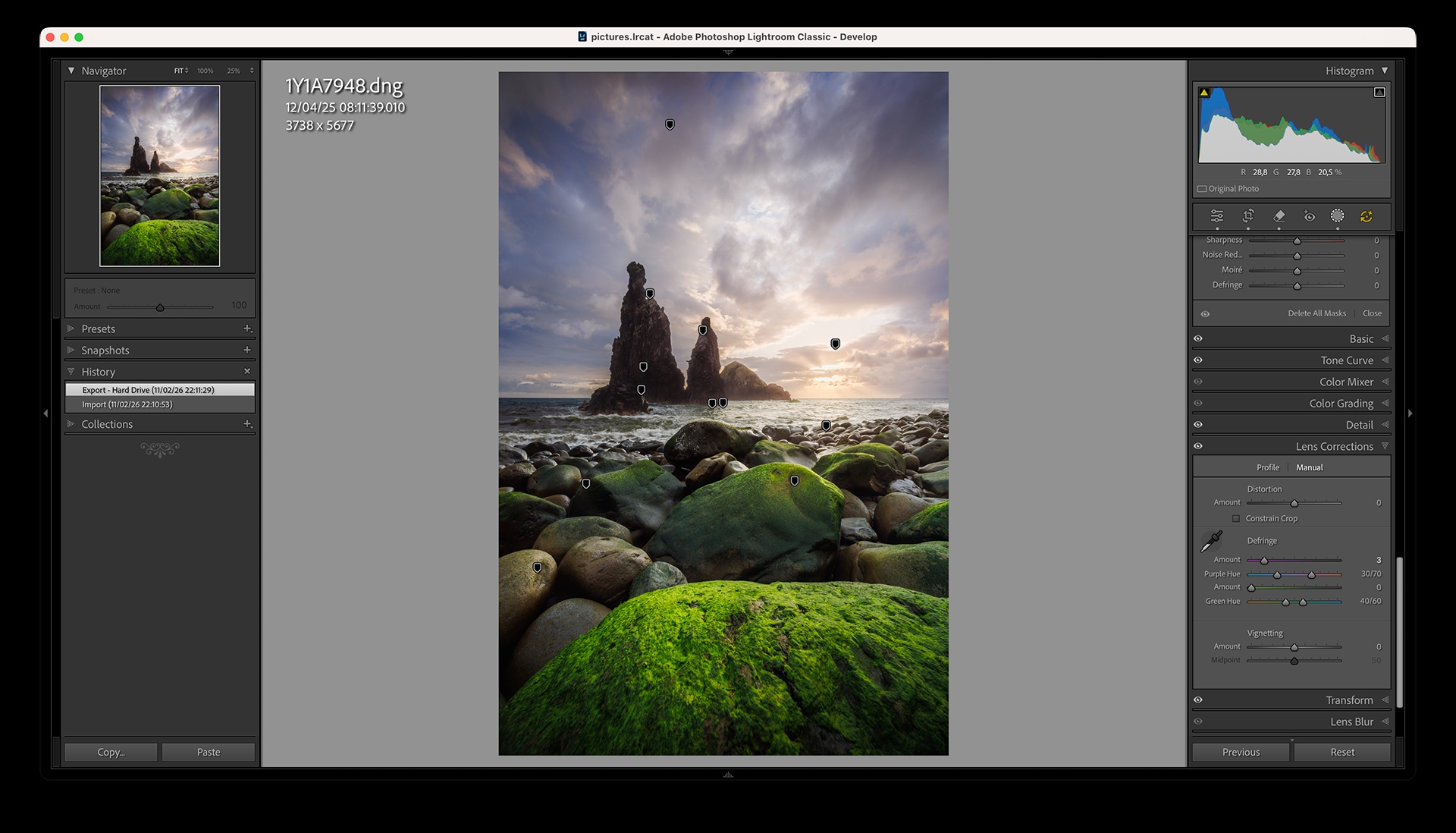Toggle Basic panel visibility eye
The image size is (1456, 833).
pos(1198,339)
